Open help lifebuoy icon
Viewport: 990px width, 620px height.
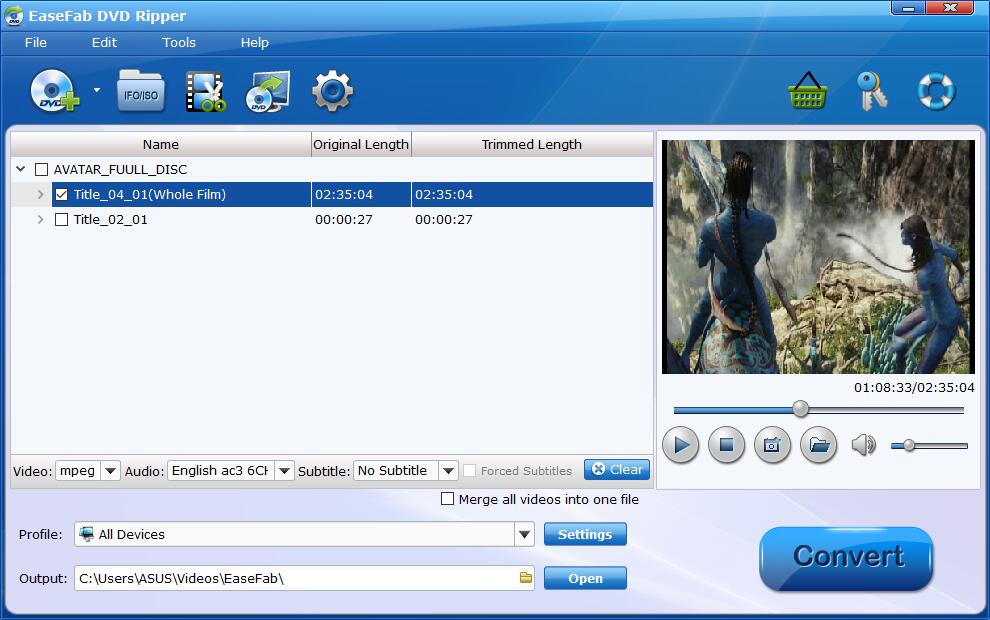point(936,92)
